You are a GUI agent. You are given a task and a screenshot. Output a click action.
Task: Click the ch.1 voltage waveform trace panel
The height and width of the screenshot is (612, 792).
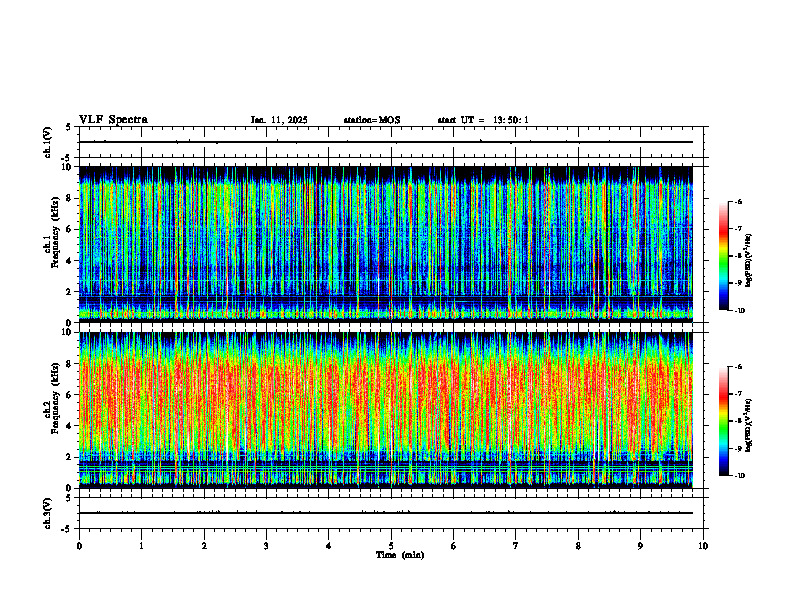(391, 142)
